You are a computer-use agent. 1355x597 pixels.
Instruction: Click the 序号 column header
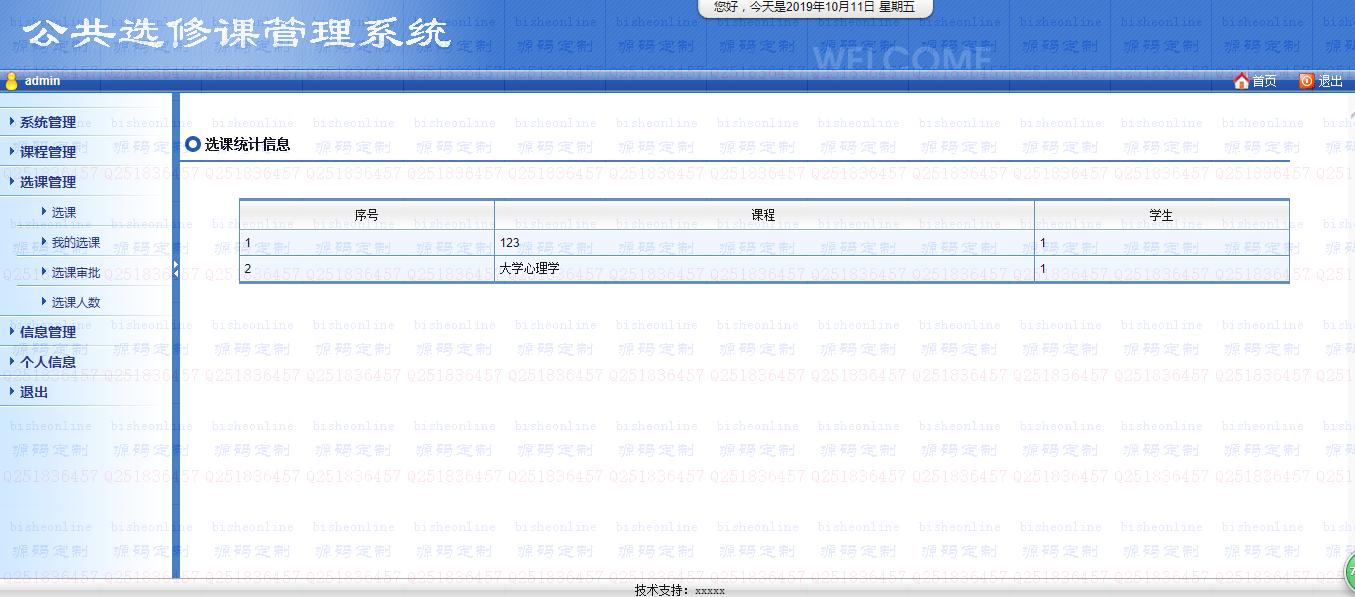367,215
